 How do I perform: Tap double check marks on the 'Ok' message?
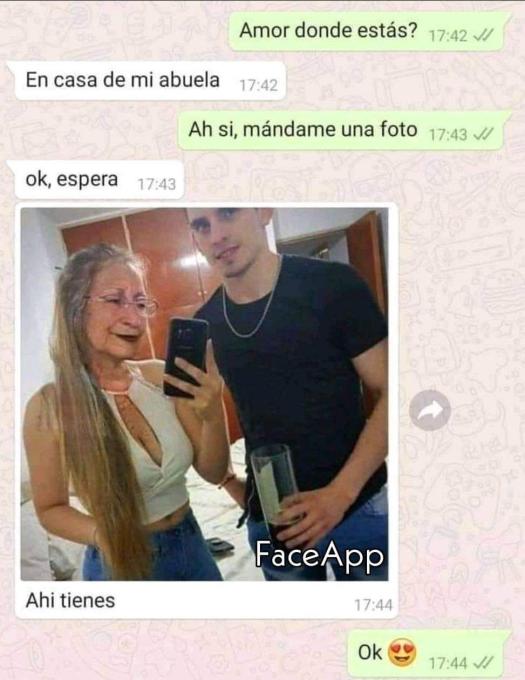pyautogui.click(x=483, y=663)
